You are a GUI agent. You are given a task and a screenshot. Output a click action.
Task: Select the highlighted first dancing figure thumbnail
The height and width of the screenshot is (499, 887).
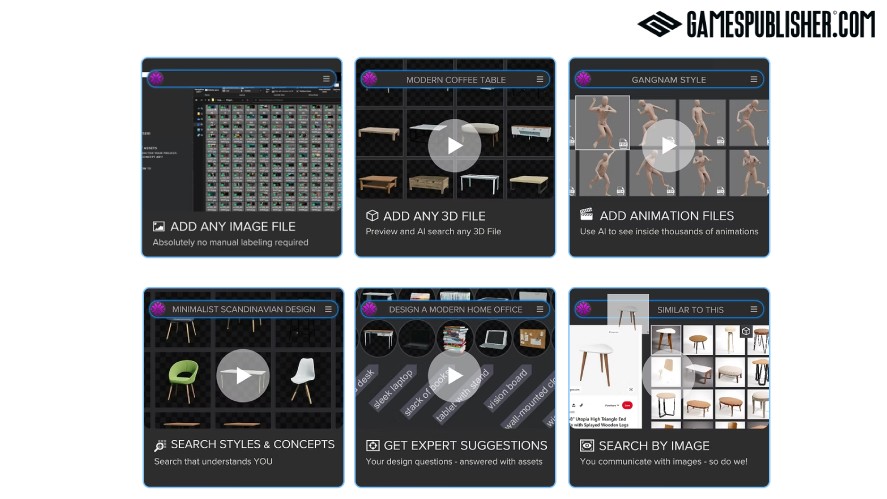tap(602, 122)
